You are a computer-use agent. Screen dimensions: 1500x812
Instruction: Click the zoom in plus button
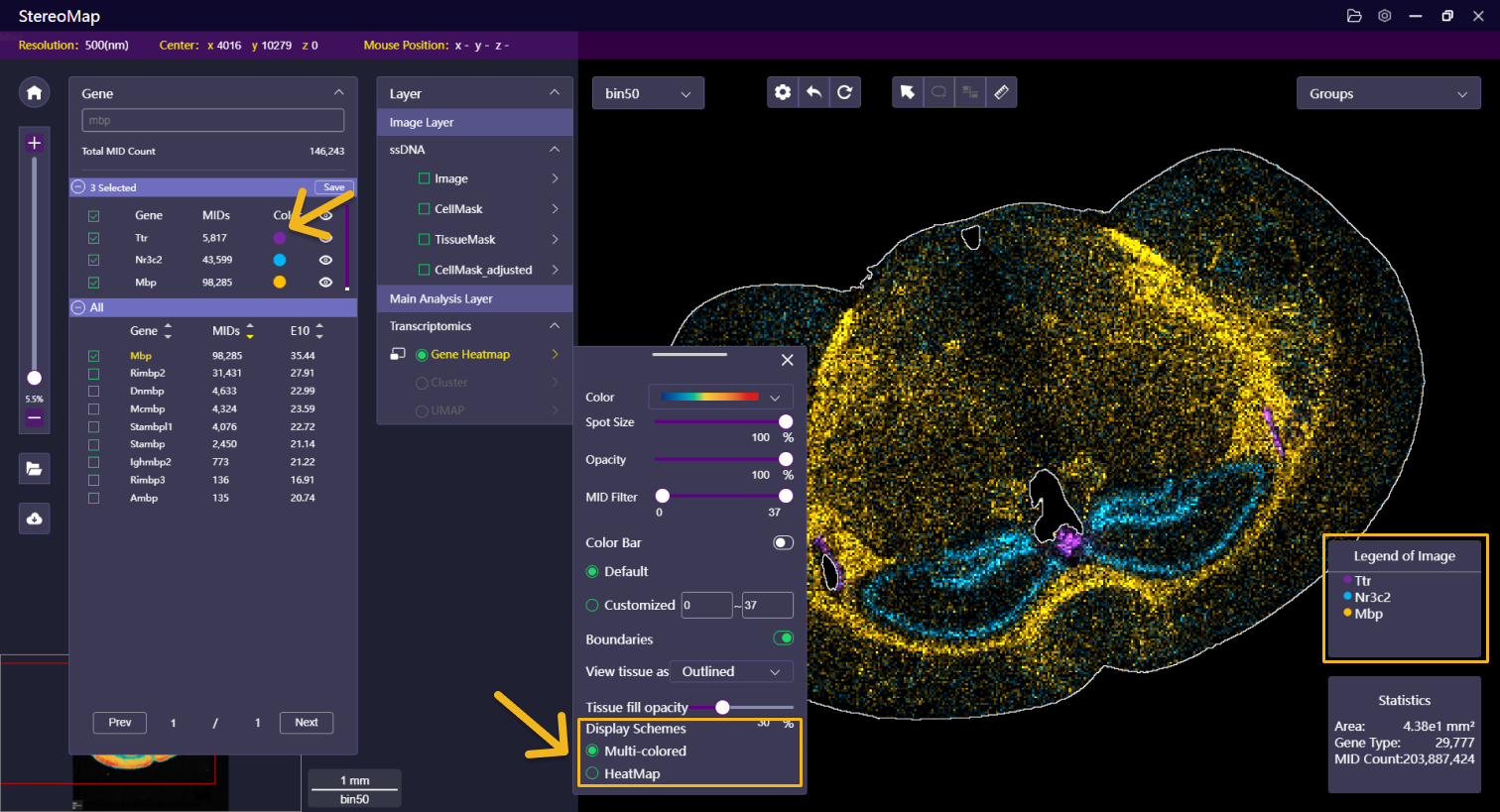pos(34,143)
